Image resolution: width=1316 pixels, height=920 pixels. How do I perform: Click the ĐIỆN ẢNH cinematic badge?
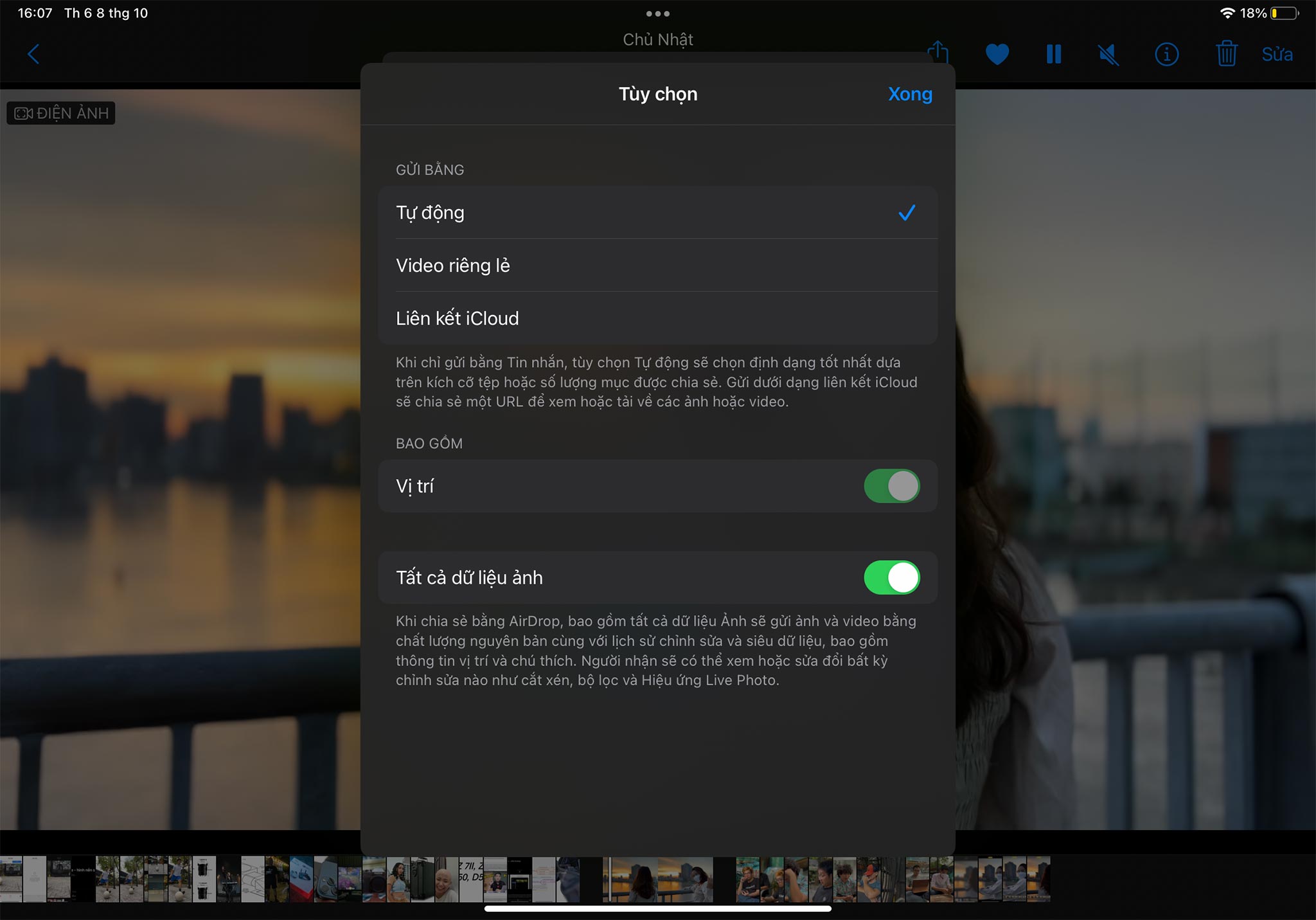tap(61, 113)
